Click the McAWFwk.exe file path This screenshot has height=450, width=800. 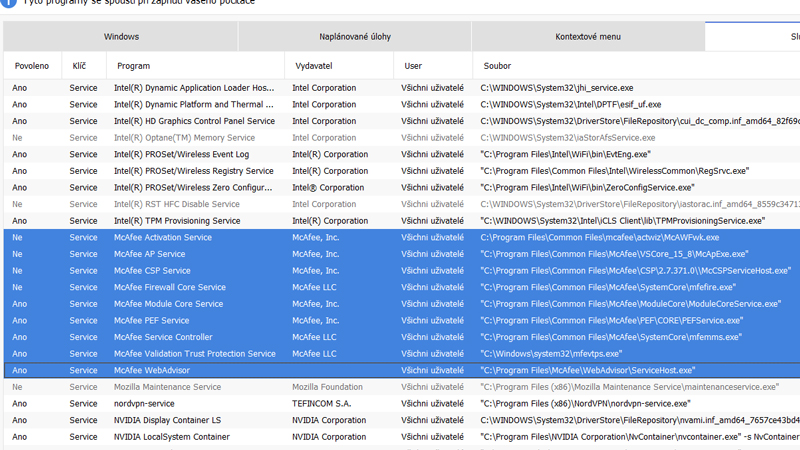tap(599, 237)
